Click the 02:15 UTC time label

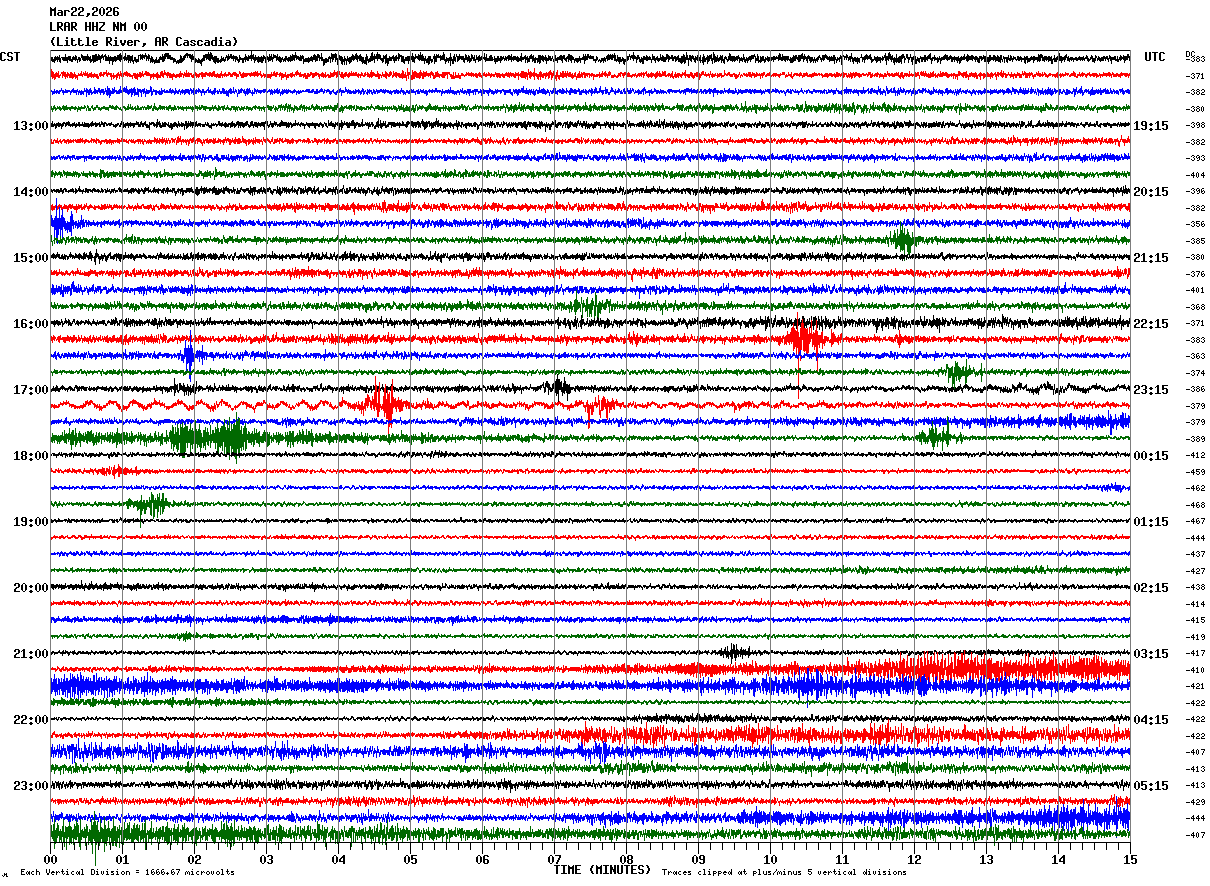coord(1151,588)
